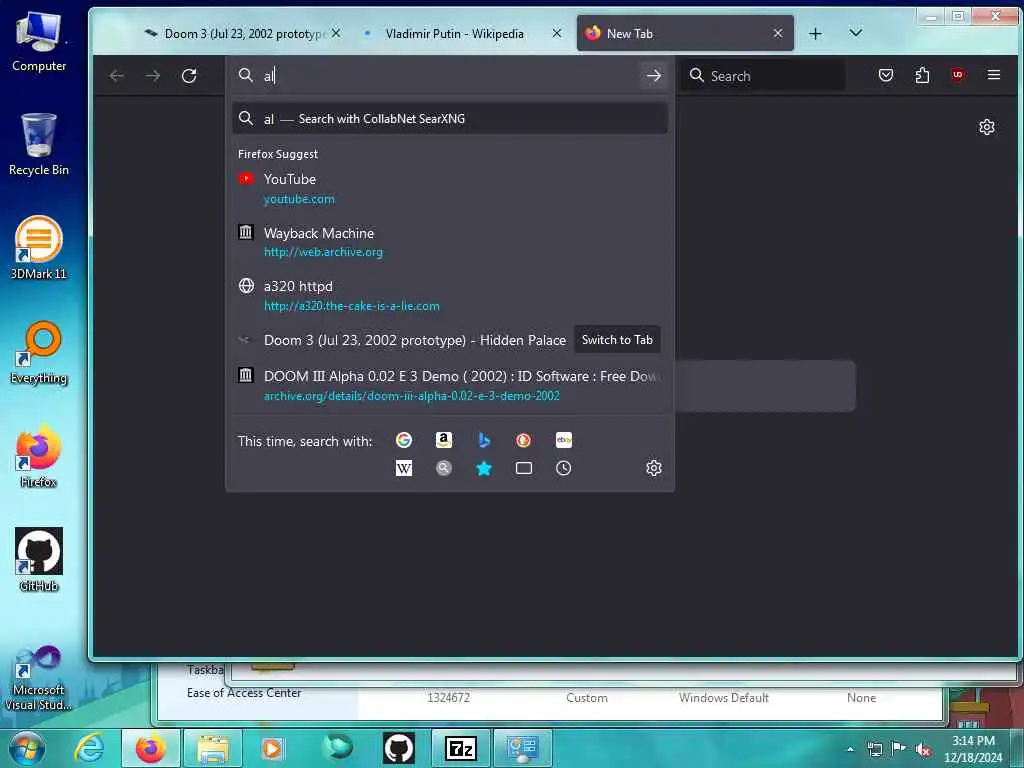Click the taskbar clock showing 3:14 PM
Viewport: 1024px width, 768px height.
pyautogui.click(x=972, y=749)
